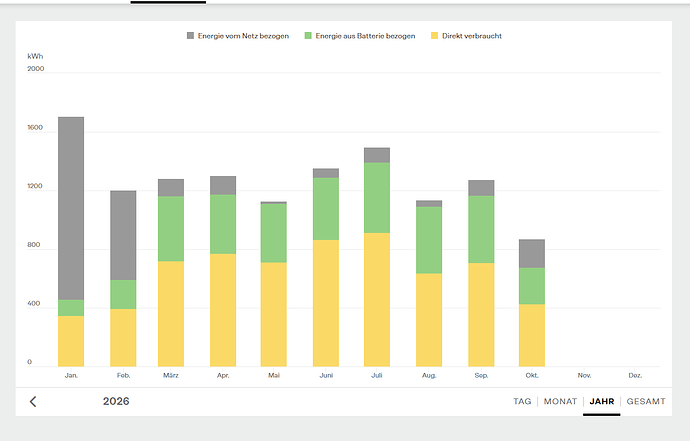Viewport: 690px width, 441px height.
Task: Select the JAHR tab
Action: 602,401
